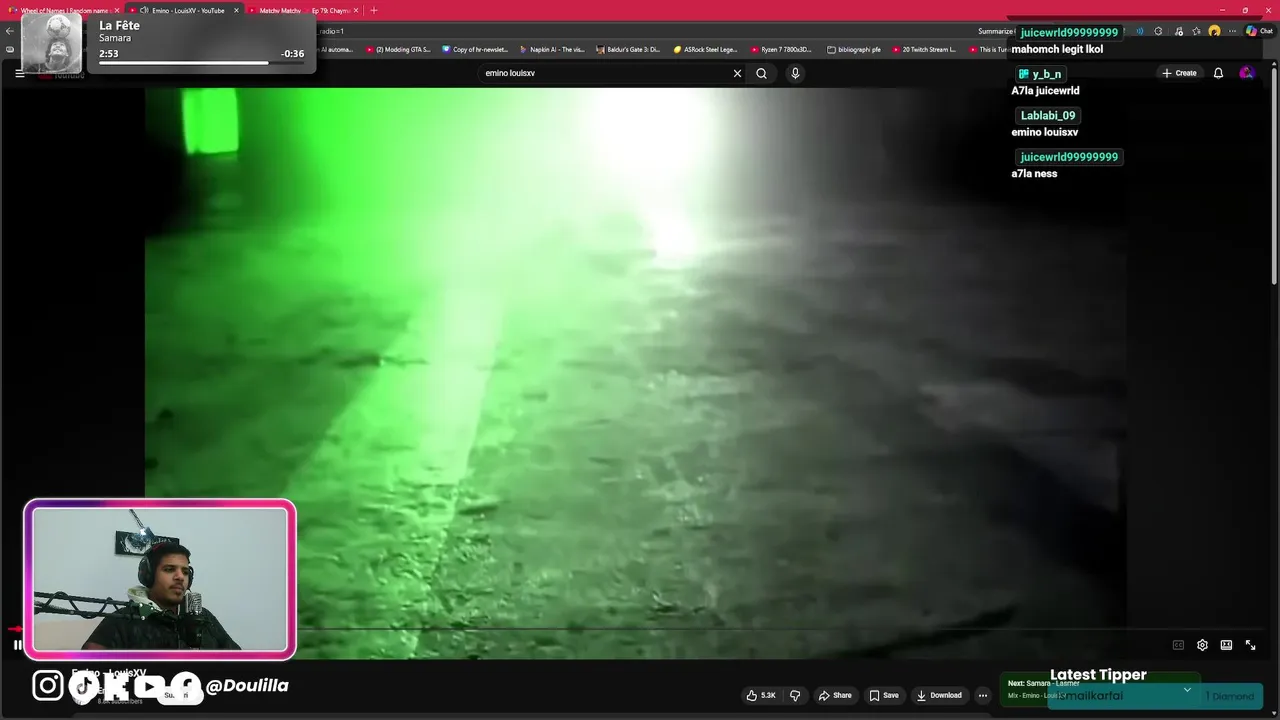Screen dimensions: 1280x720
Task: Expand the Next: Samara - Lasmer queue chevron
Action: point(1187,690)
